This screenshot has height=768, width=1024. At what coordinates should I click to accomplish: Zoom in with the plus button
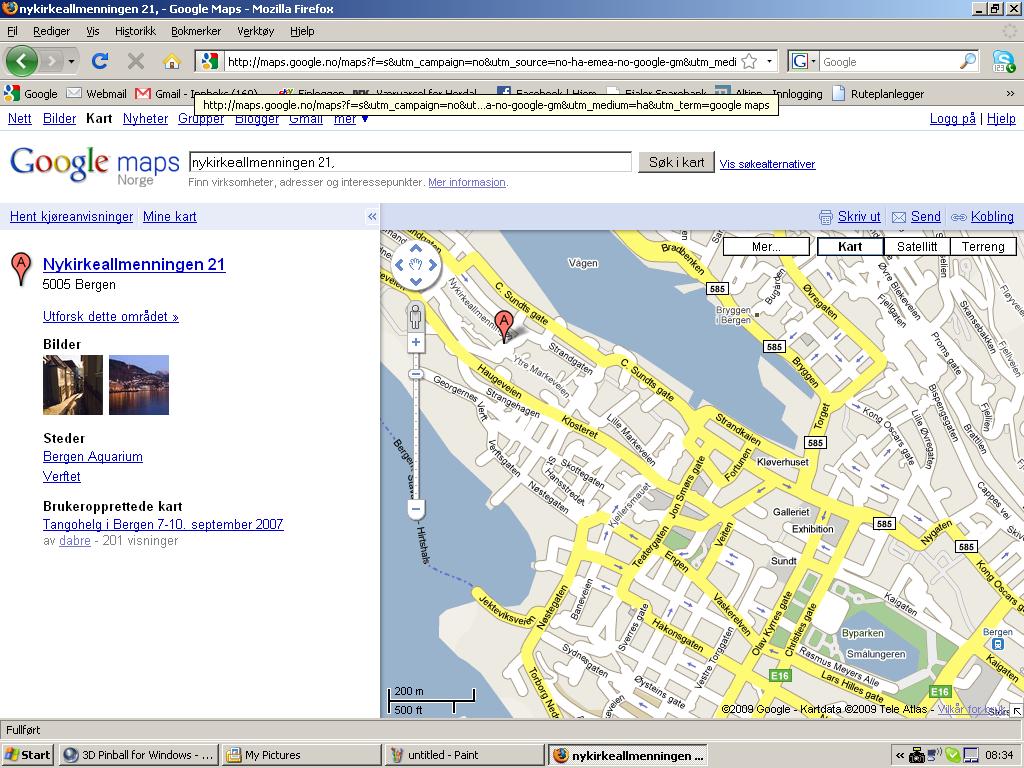click(x=415, y=342)
